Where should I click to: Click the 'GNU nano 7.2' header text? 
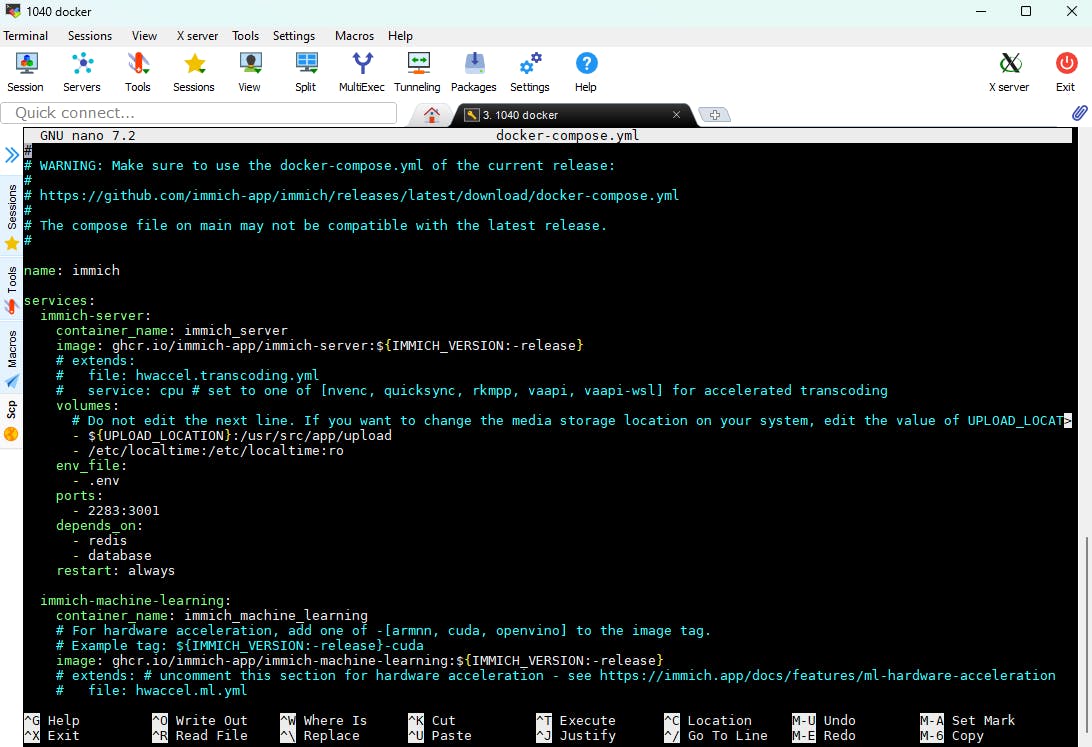(x=88, y=136)
